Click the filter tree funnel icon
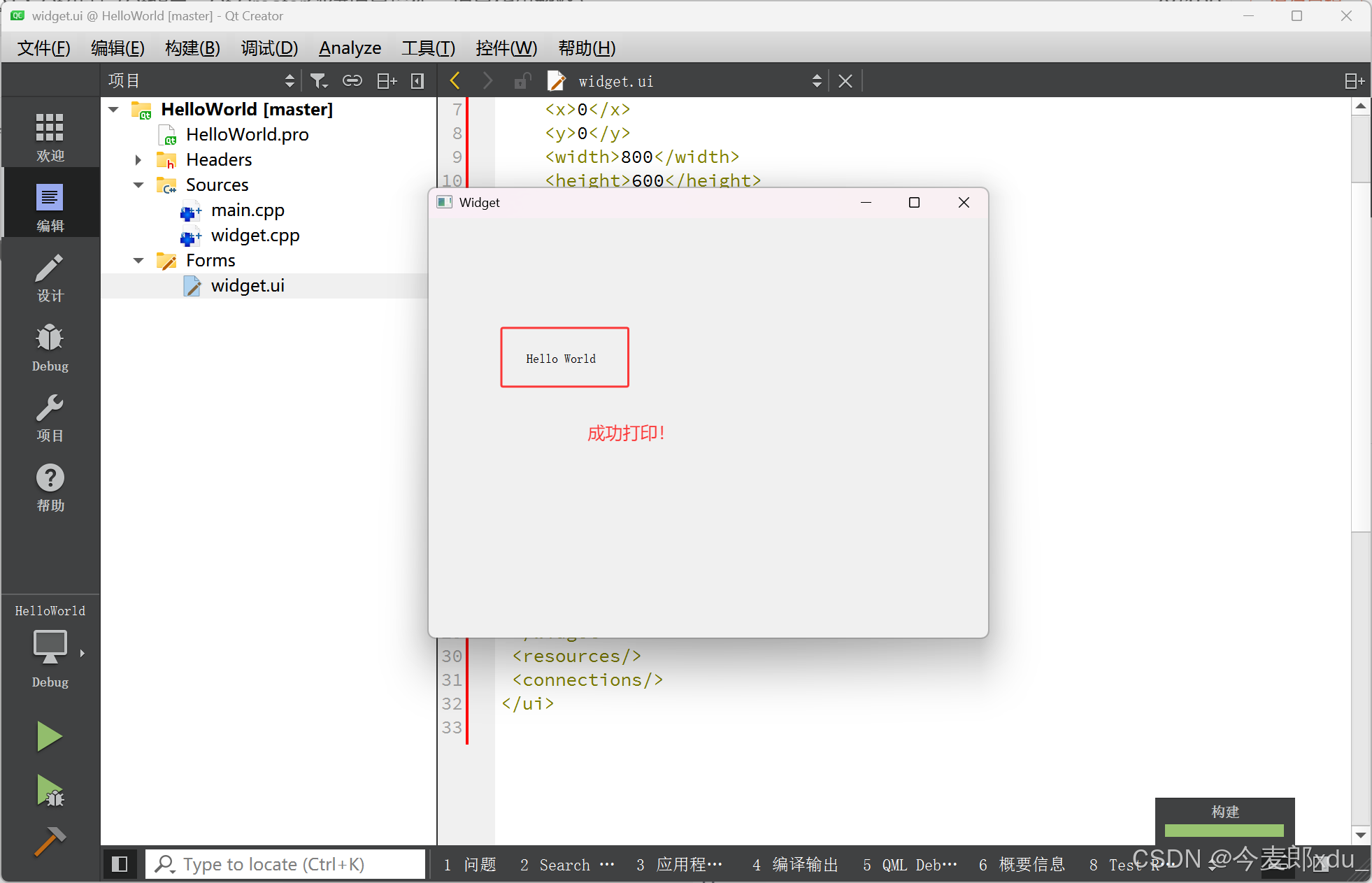Screen dimensions: 1372x883 point(319,81)
